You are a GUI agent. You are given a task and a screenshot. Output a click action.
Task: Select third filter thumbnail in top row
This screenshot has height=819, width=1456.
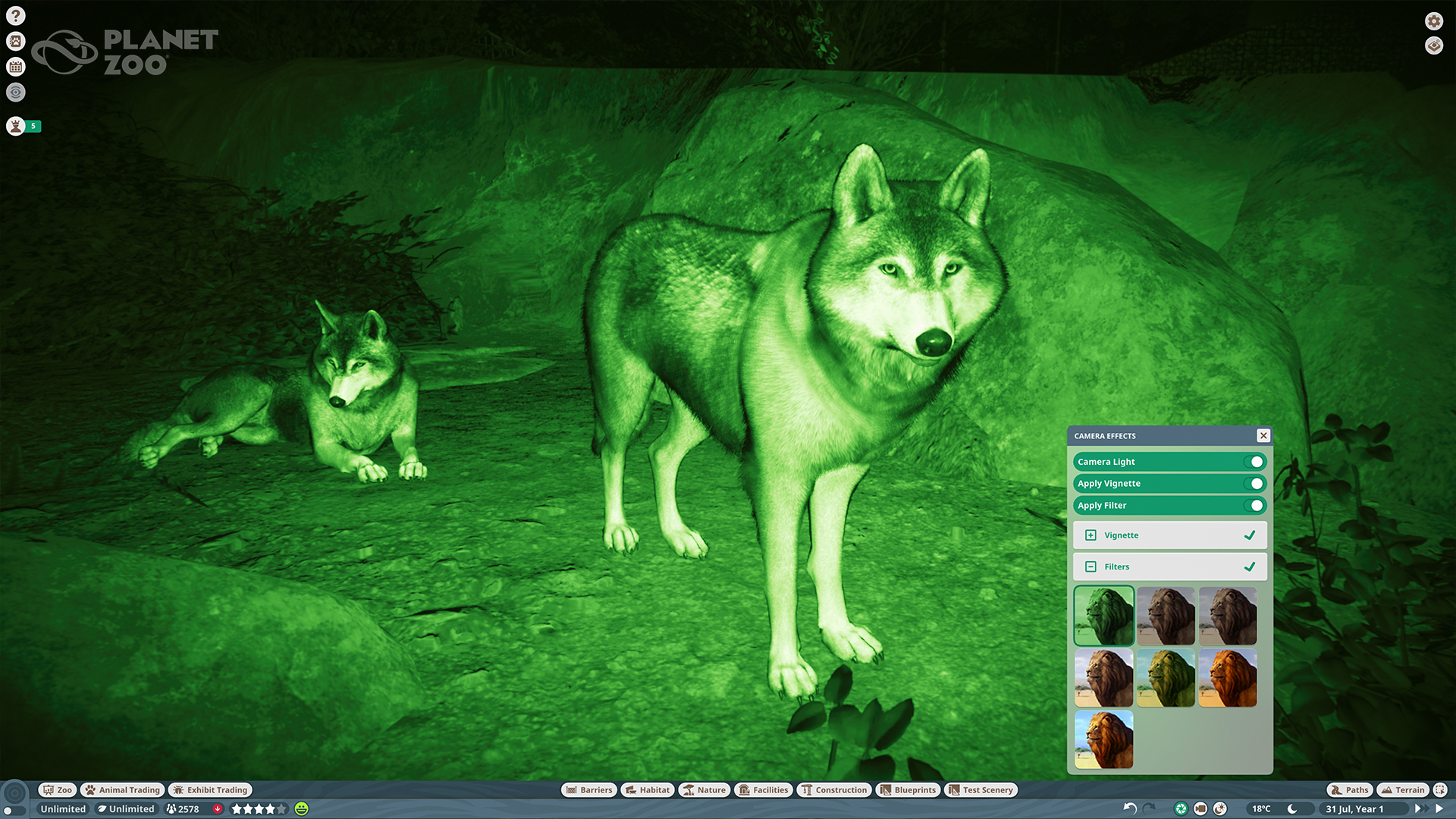tap(1228, 616)
